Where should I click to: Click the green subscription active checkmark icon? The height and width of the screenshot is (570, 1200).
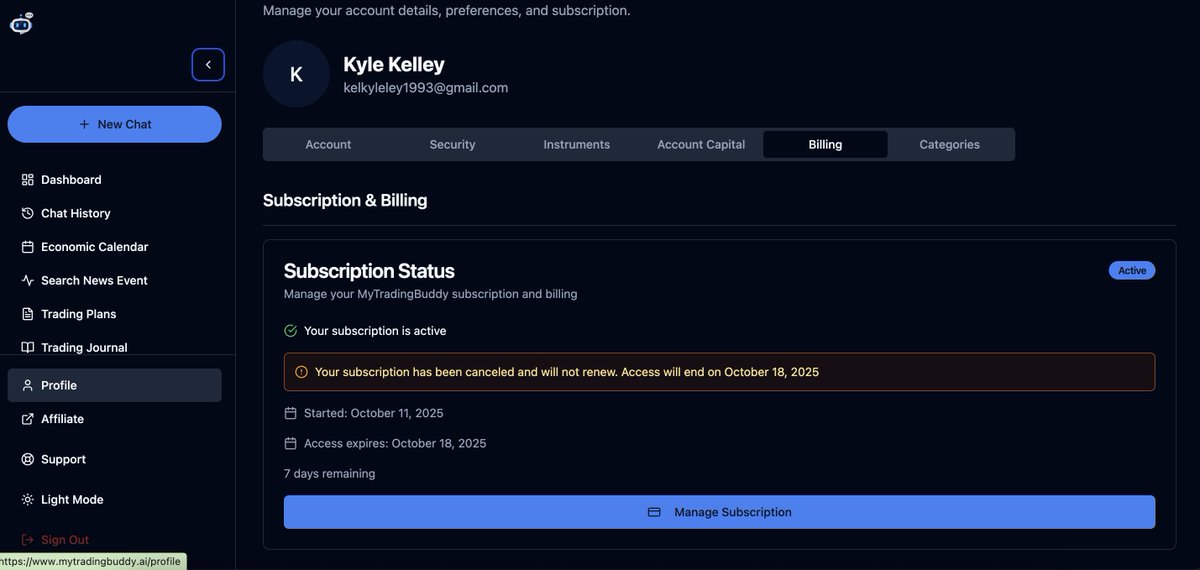291,330
